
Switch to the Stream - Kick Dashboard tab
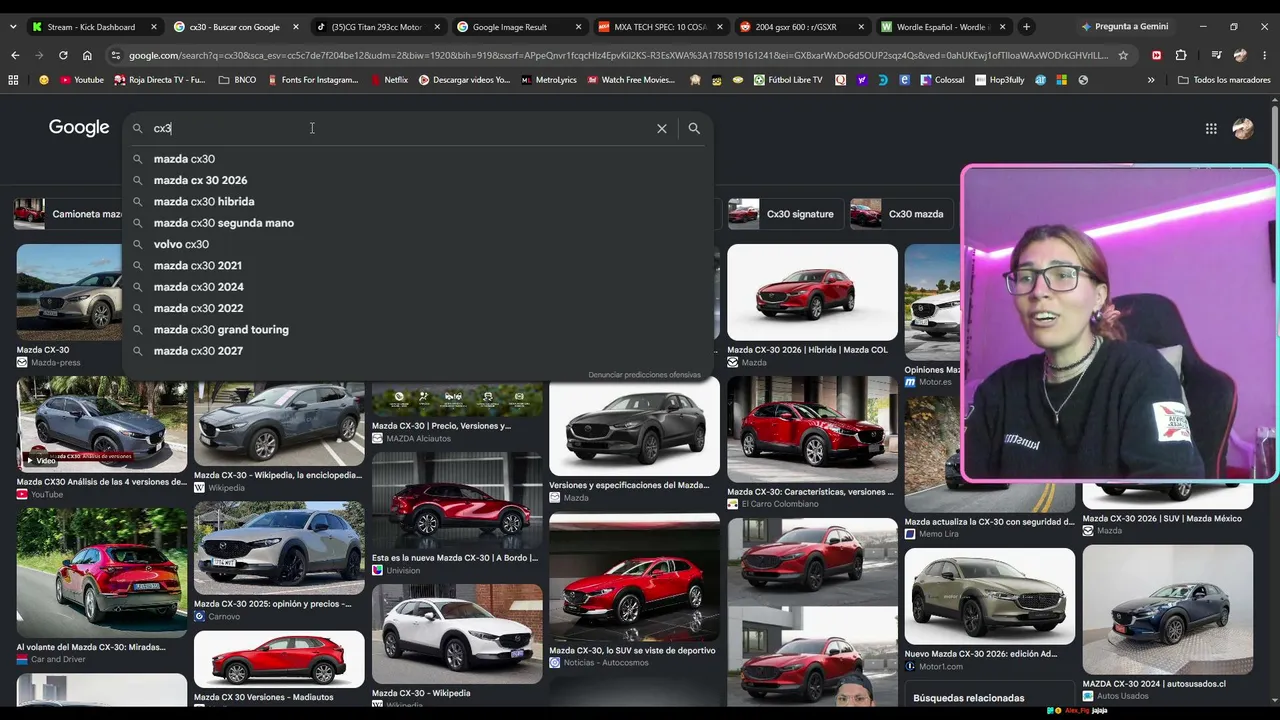94,27
